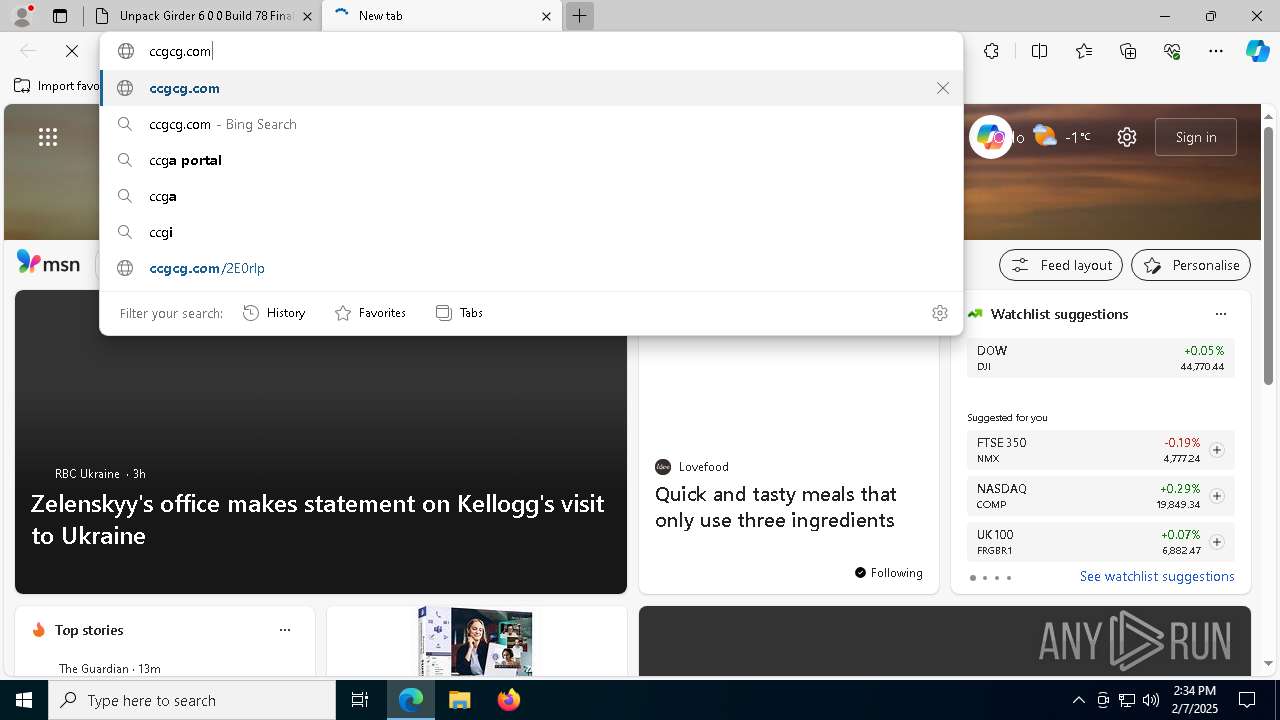Pick the ccga portal suggestion
Screen dimensions: 1280x720
[531, 160]
